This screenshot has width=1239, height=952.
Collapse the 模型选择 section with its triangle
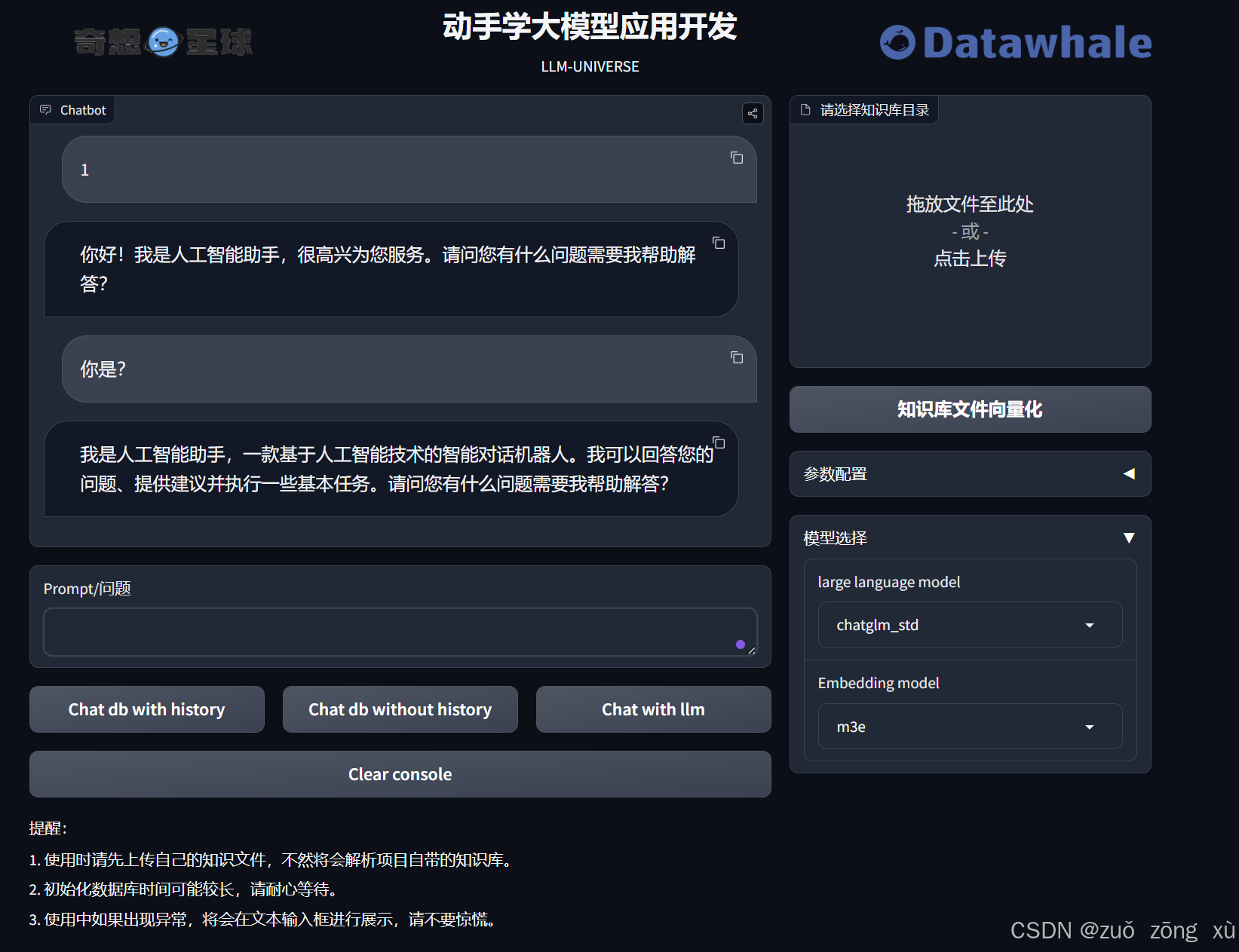coord(1129,537)
